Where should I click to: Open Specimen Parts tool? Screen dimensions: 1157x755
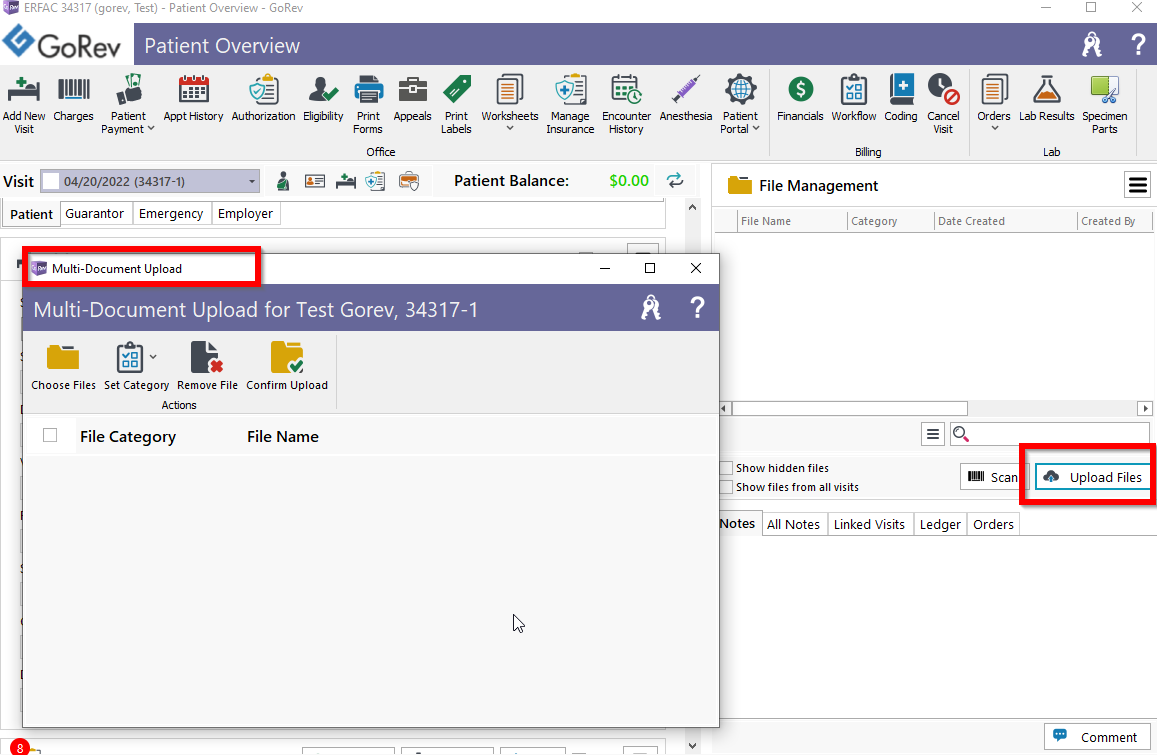tap(1105, 104)
